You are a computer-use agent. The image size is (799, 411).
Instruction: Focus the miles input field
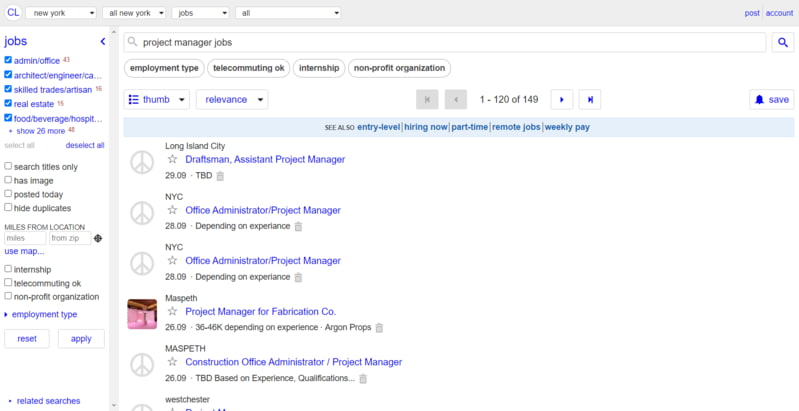[x=25, y=238]
